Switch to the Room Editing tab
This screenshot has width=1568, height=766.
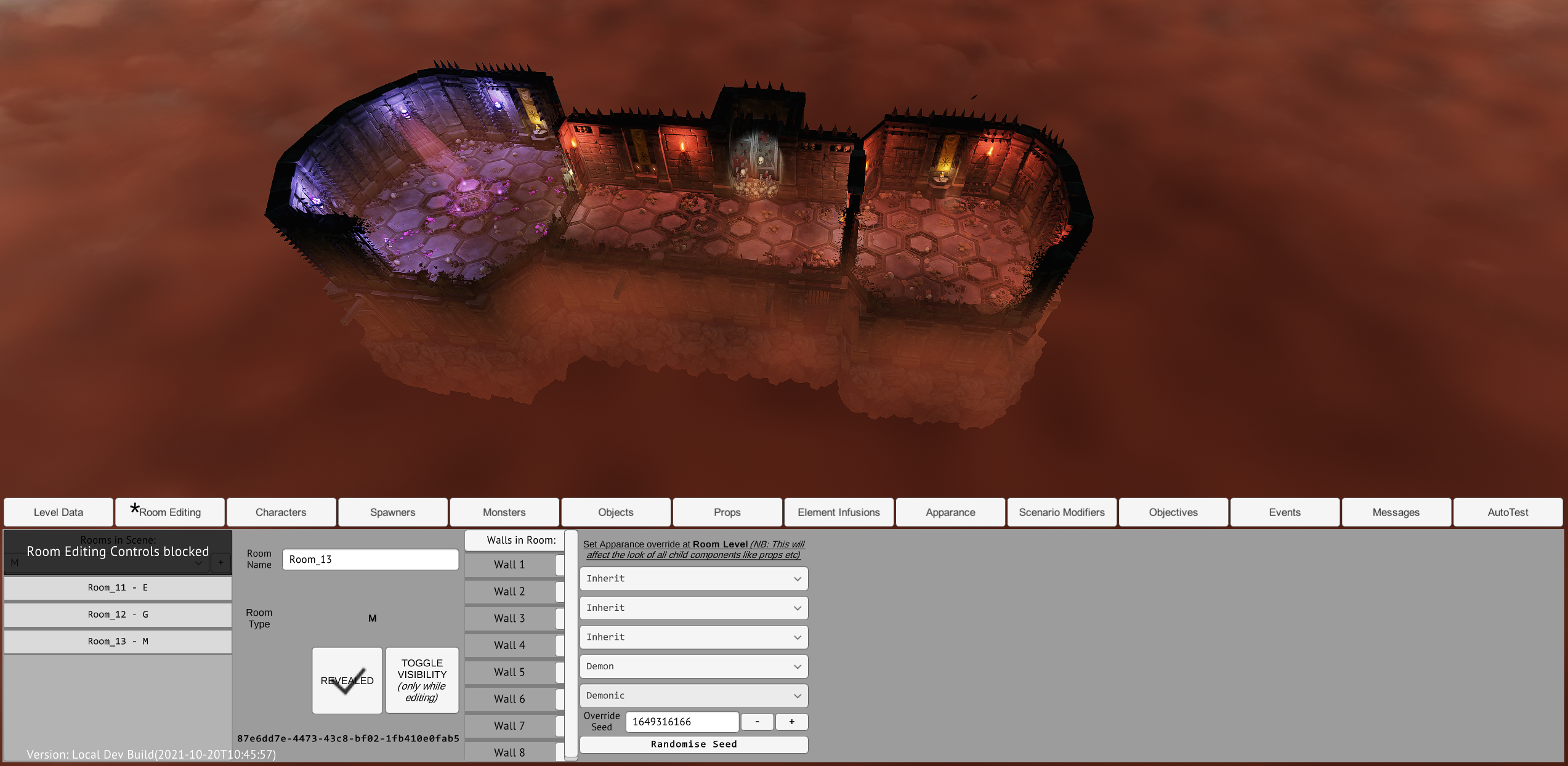170,512
